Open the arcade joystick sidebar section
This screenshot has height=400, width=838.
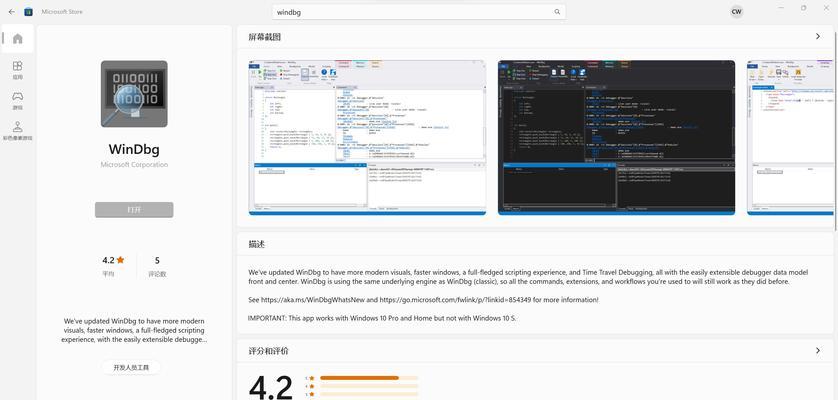coord(18,130)
